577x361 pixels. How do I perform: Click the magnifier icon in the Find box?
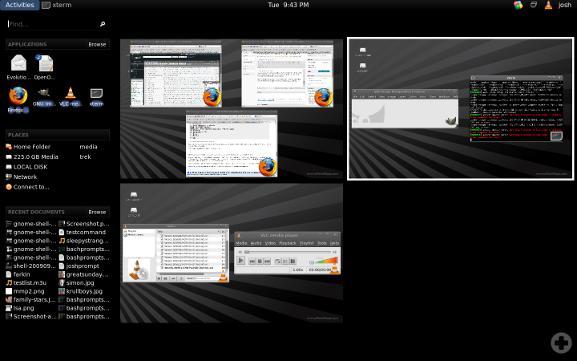(x=102, y=24)
